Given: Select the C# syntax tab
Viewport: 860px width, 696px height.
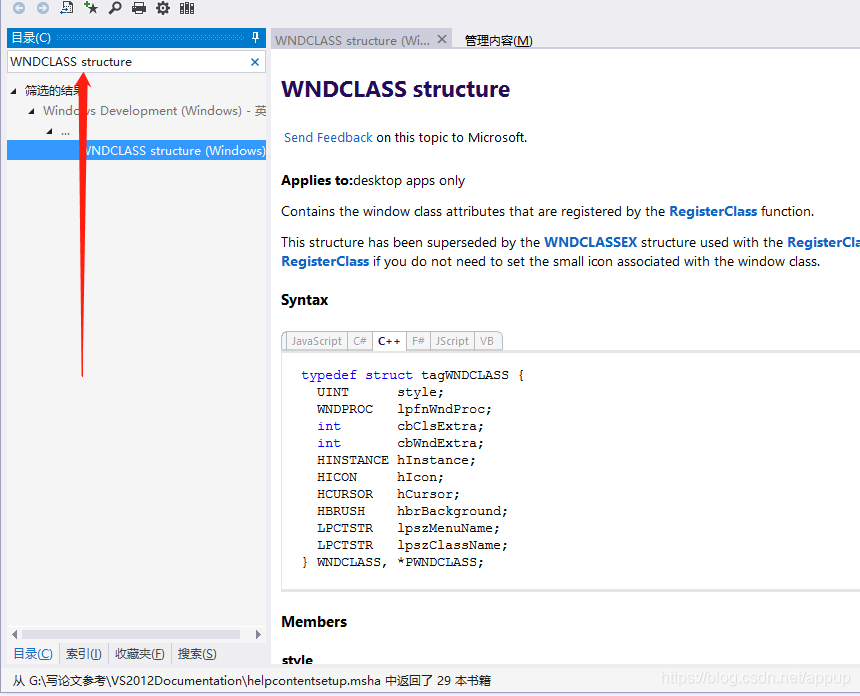Looking at the screenshot, I should click(360, 341).
